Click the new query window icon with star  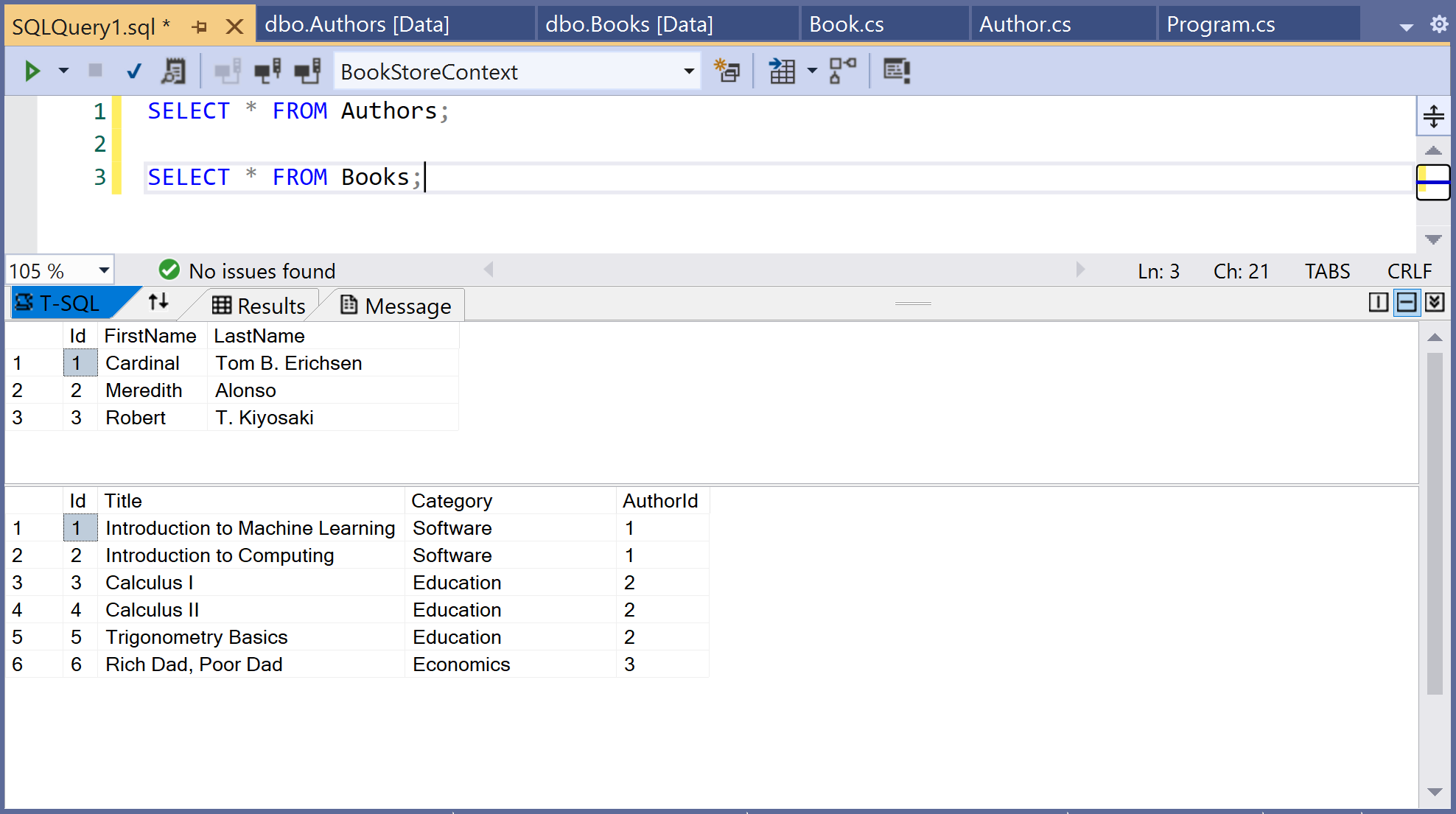(727, 71)
